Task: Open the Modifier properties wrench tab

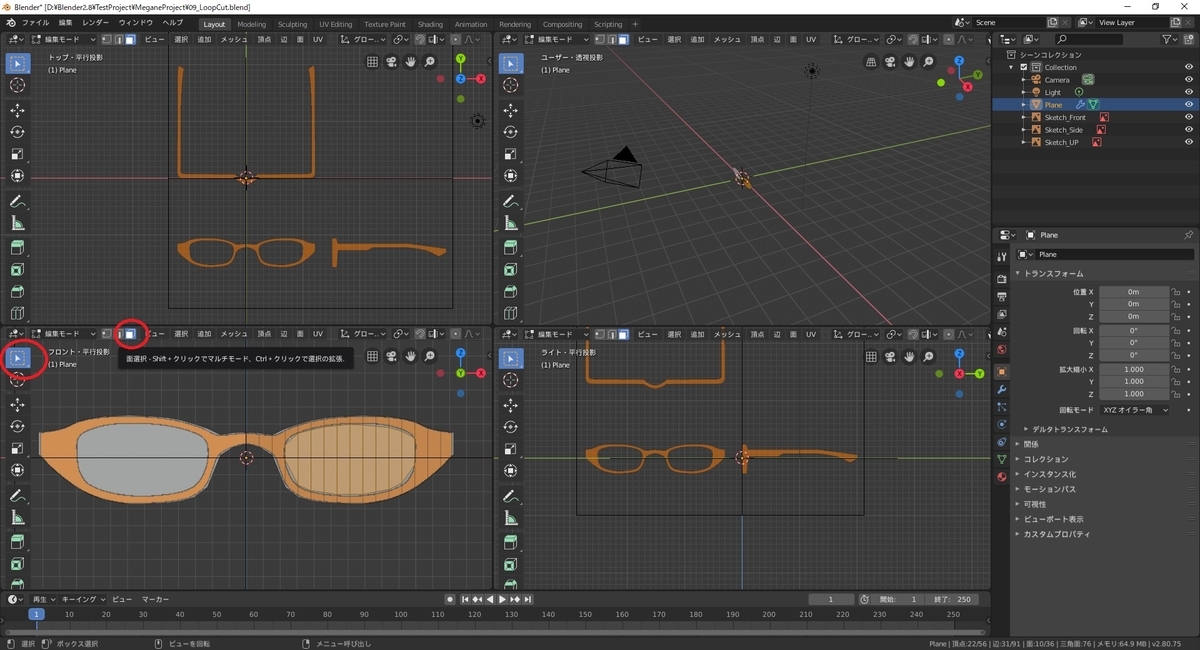Action: (x=1001, y=387)
